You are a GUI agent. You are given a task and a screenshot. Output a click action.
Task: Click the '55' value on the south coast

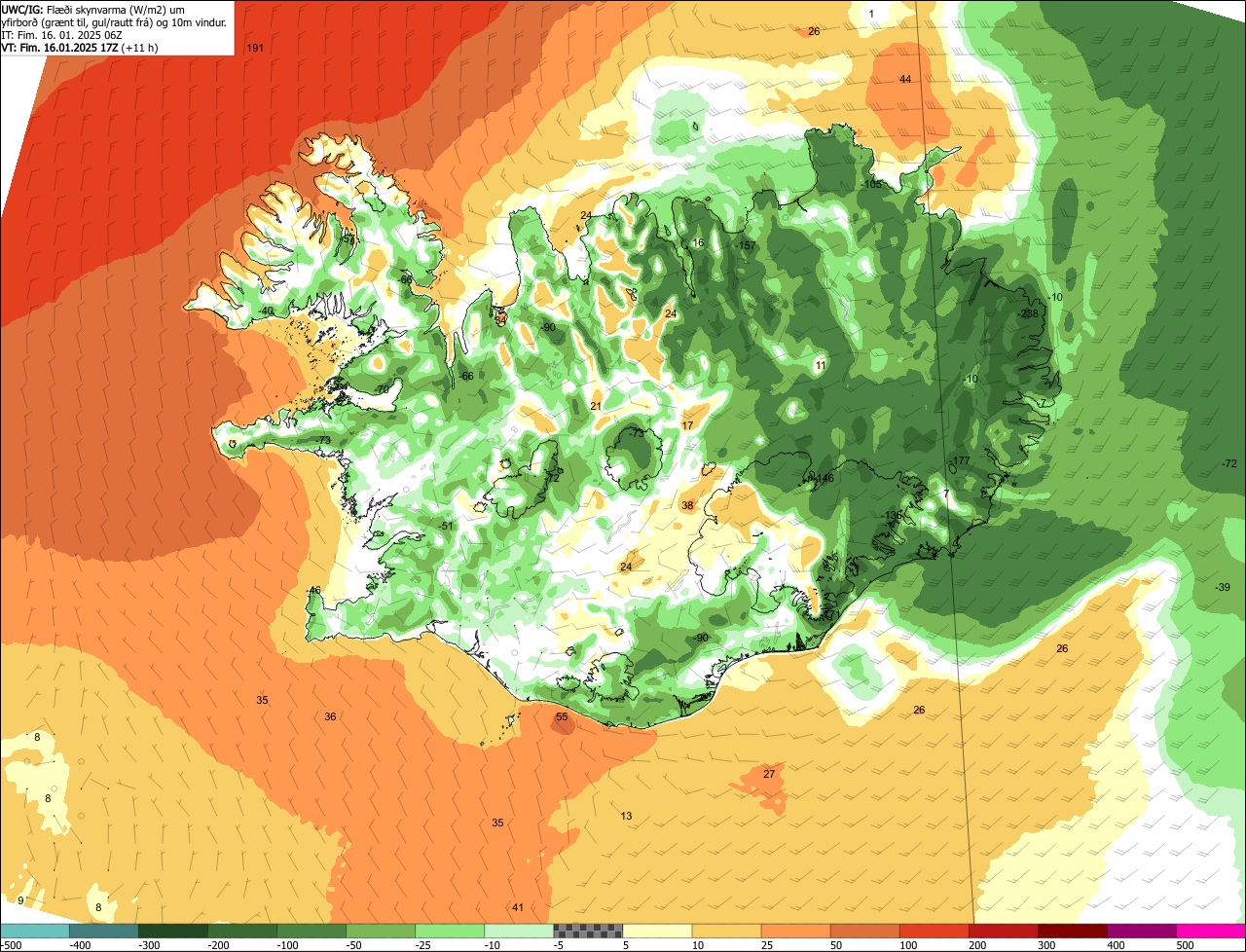coord(562,717)
